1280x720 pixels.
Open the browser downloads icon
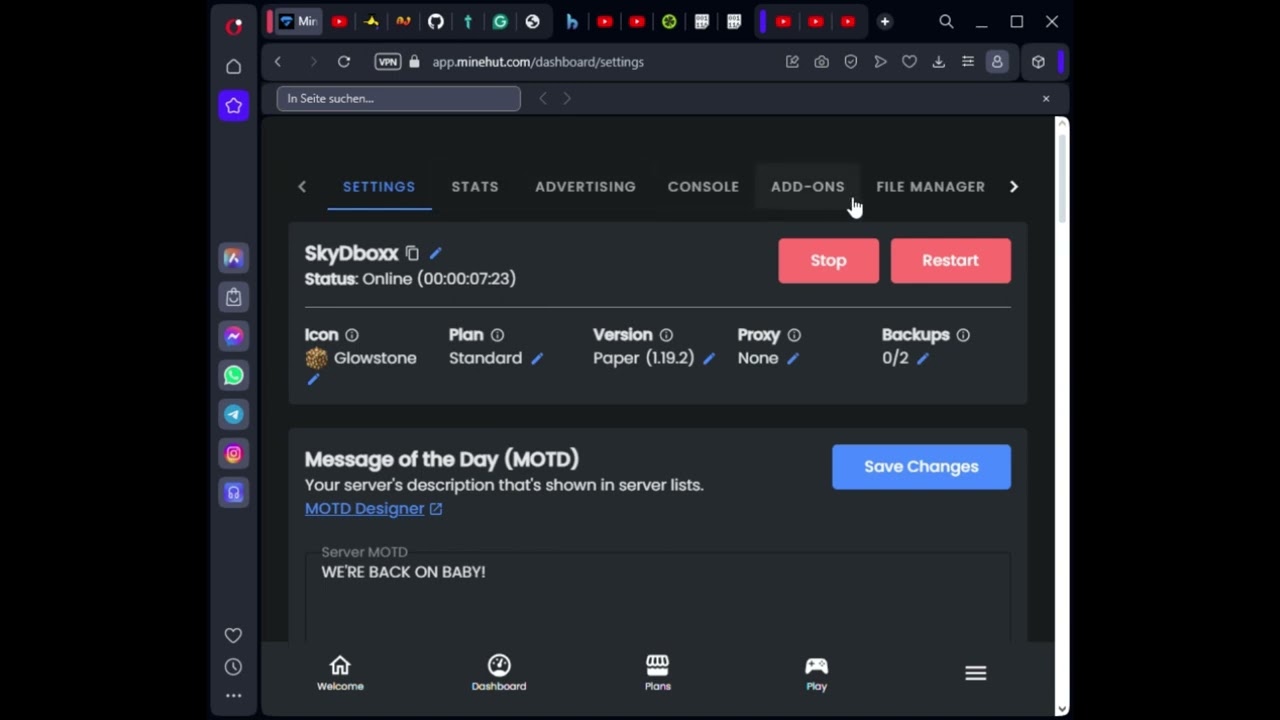(938, 62)
